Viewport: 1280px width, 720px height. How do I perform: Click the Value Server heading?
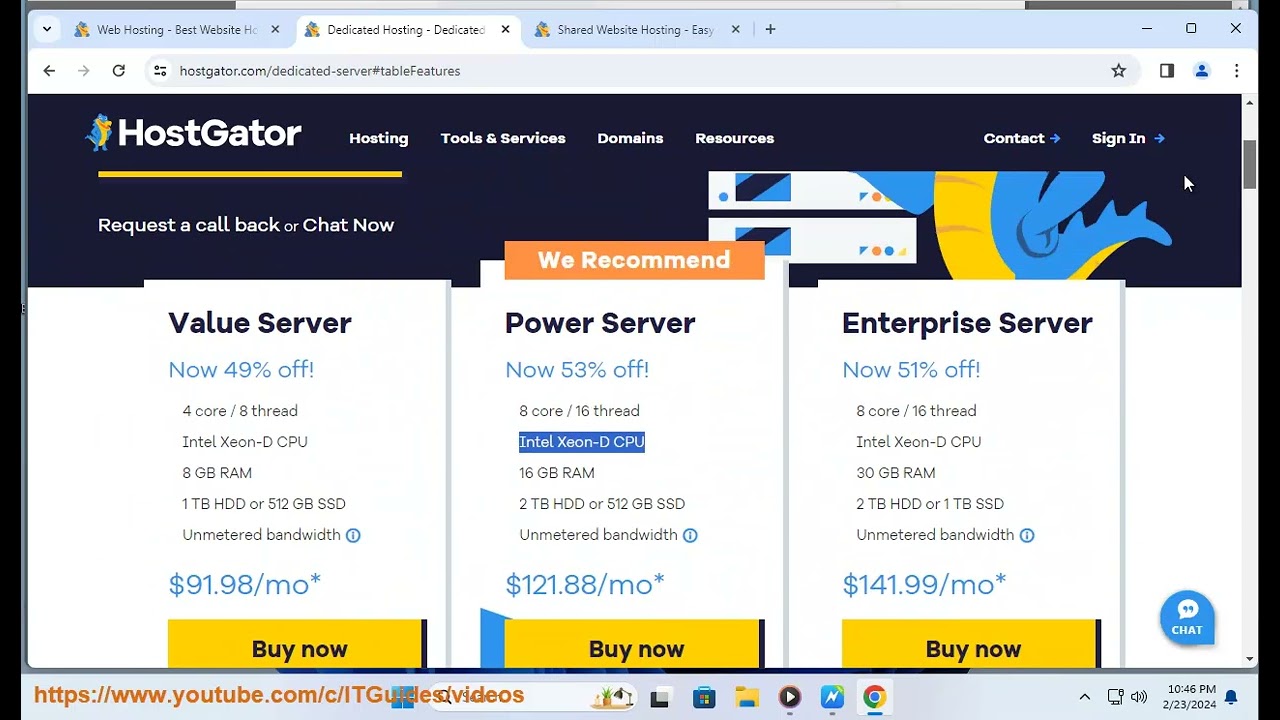coord(260,323)
